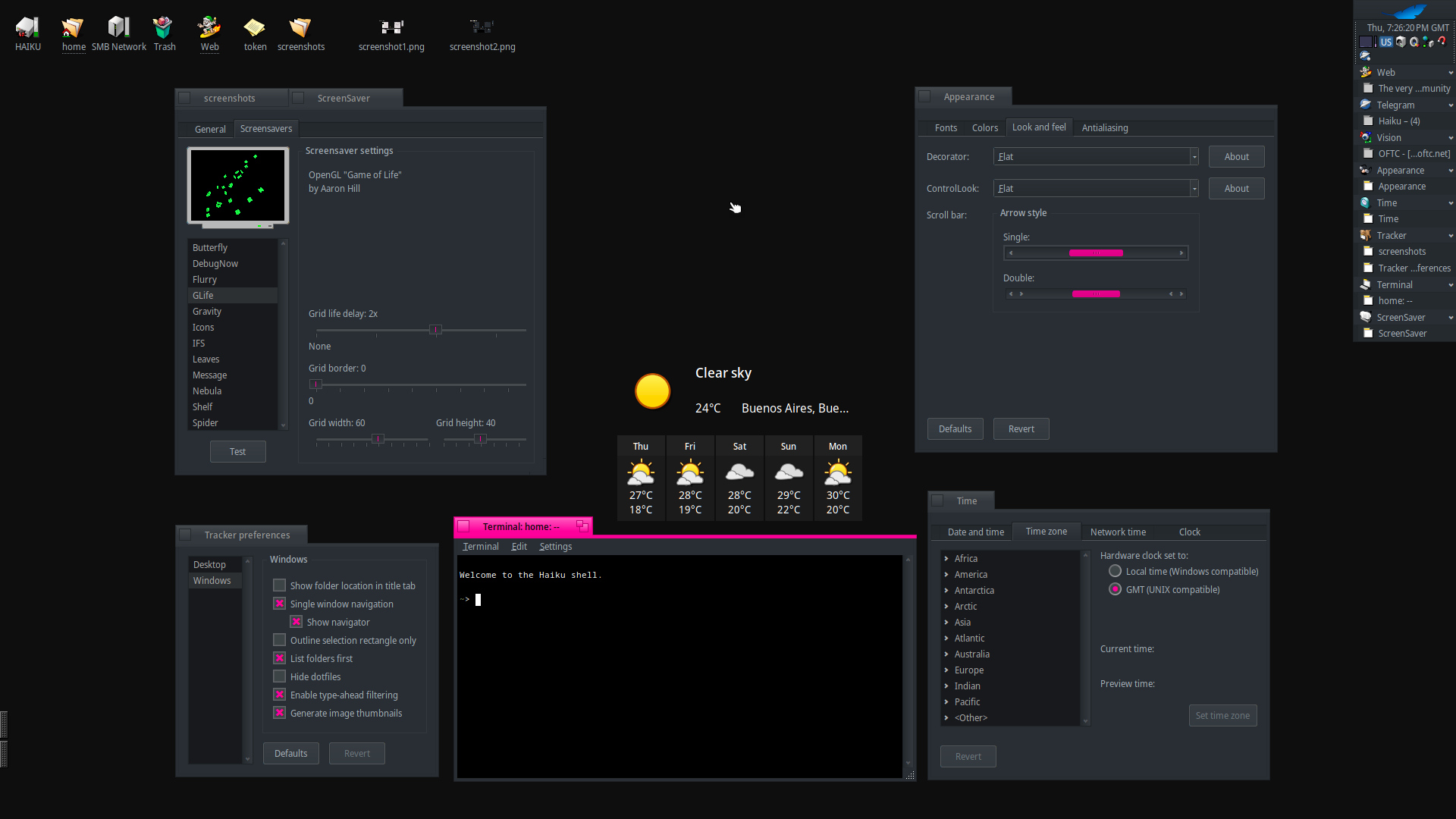Toggle Generate image thumbnails checkbox
Viewport: 1456px width, 819px height.
279,713
